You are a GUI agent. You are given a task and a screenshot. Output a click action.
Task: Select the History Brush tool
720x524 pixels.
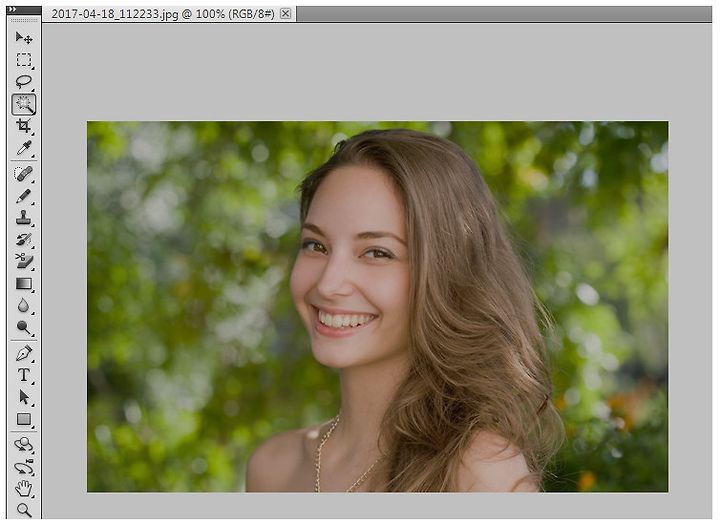23,239
